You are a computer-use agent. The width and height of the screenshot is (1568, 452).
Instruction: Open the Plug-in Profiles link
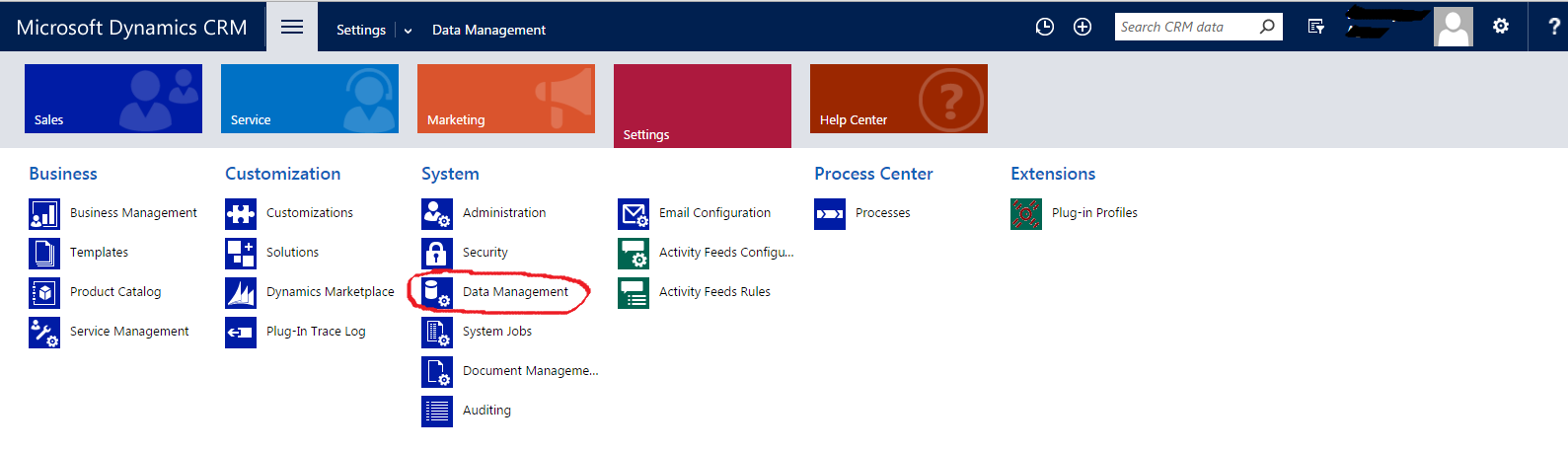pyautogui.click(x=1094, y=213)
